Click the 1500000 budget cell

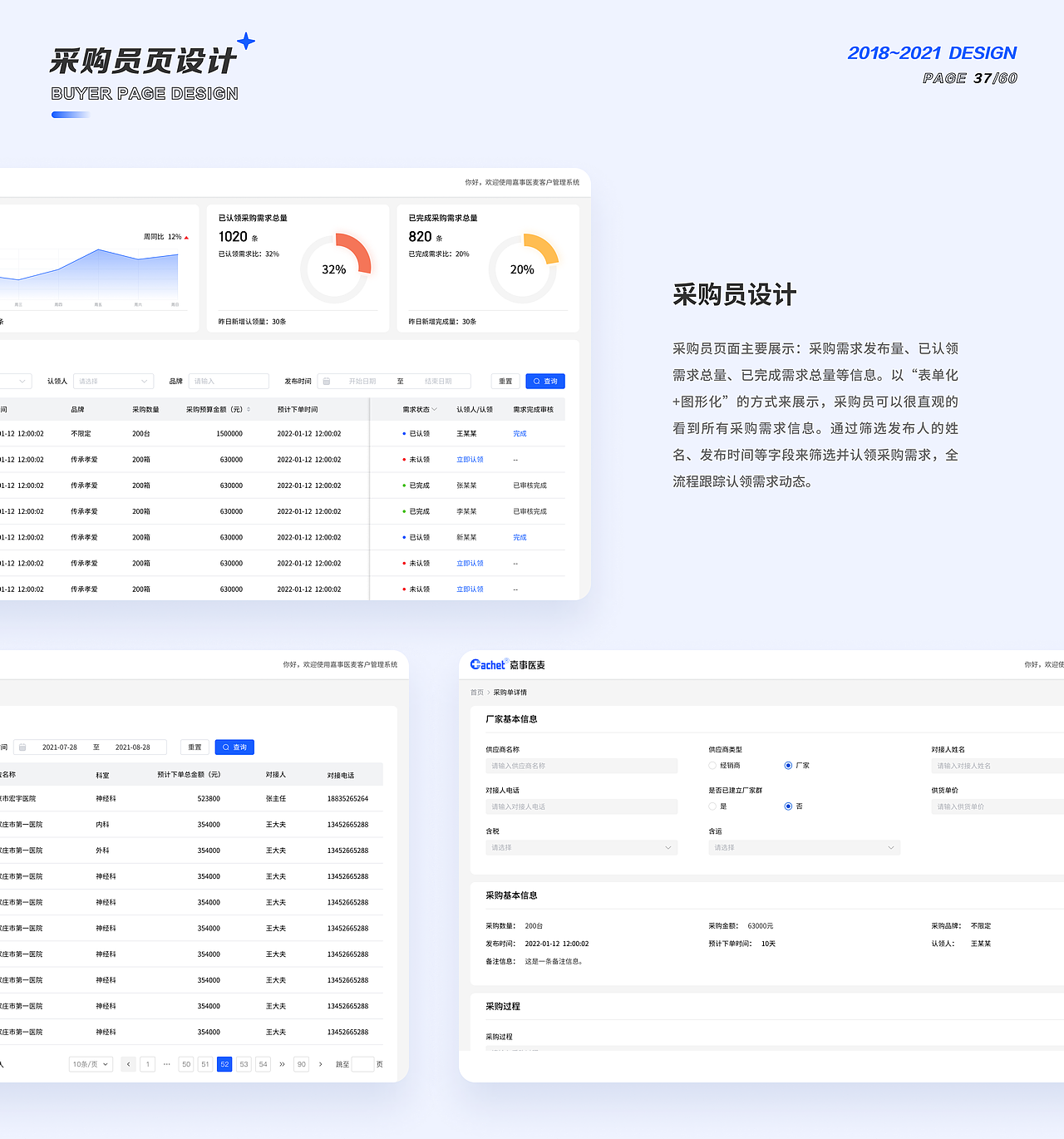(x=229, y=434)
